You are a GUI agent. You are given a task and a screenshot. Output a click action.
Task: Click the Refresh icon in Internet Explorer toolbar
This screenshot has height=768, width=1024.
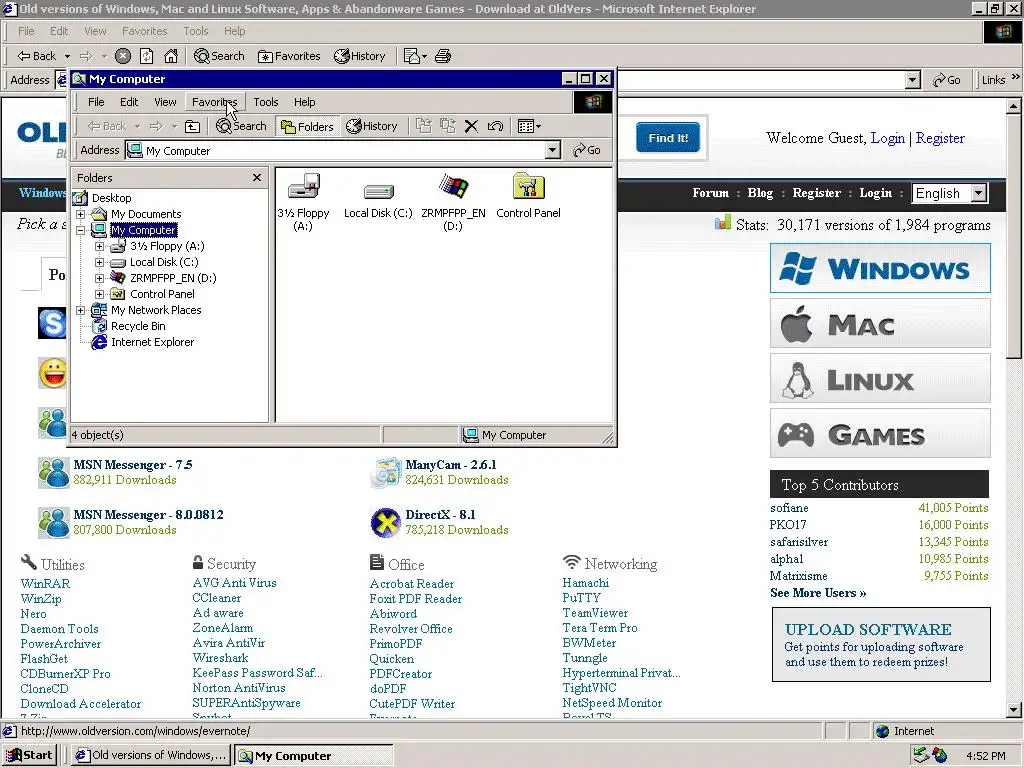147,56
